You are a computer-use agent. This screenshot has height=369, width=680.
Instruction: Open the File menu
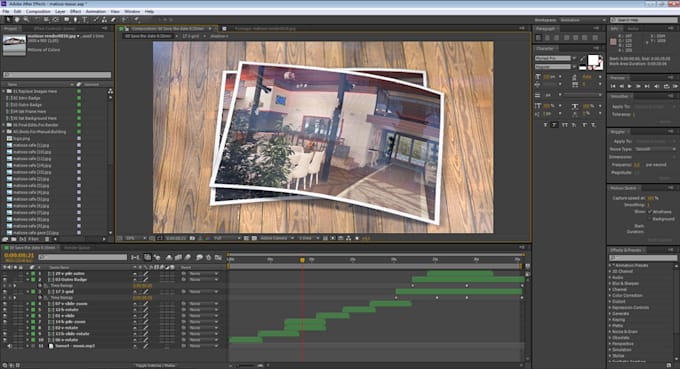tap(6, 11)
